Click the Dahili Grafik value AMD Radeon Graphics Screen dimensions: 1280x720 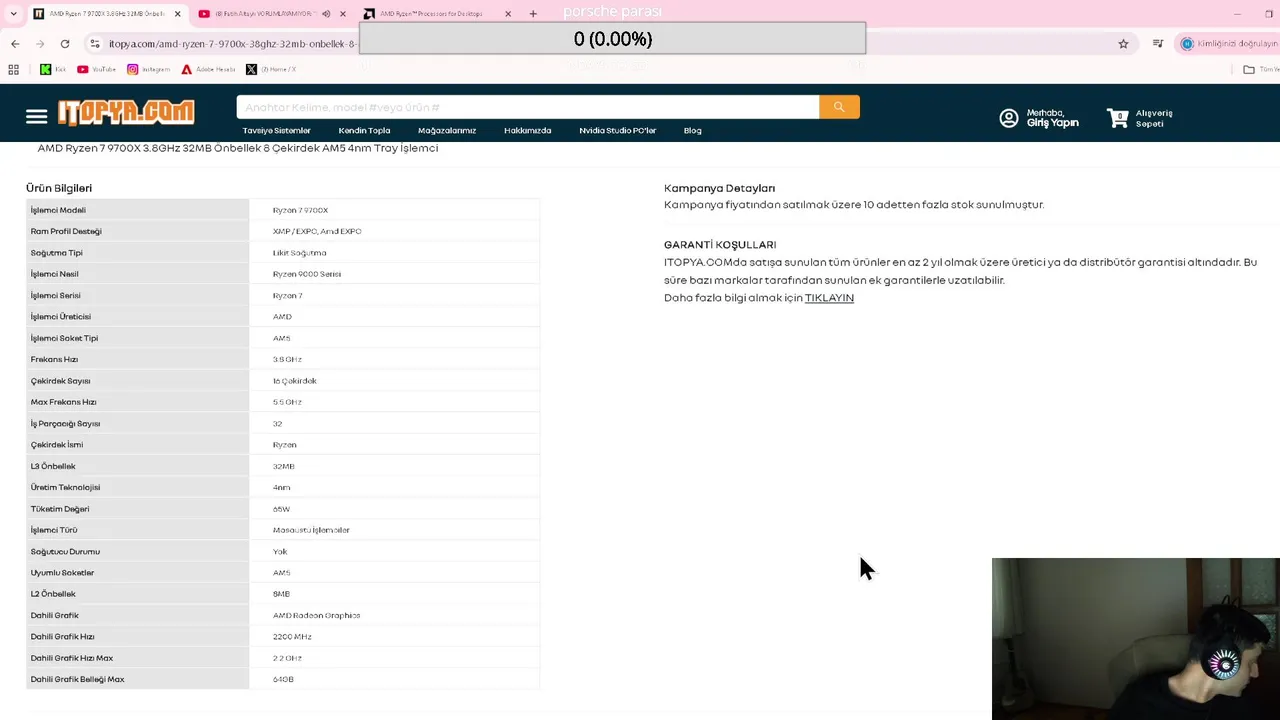pyautogui.click(x=316, y=616)
